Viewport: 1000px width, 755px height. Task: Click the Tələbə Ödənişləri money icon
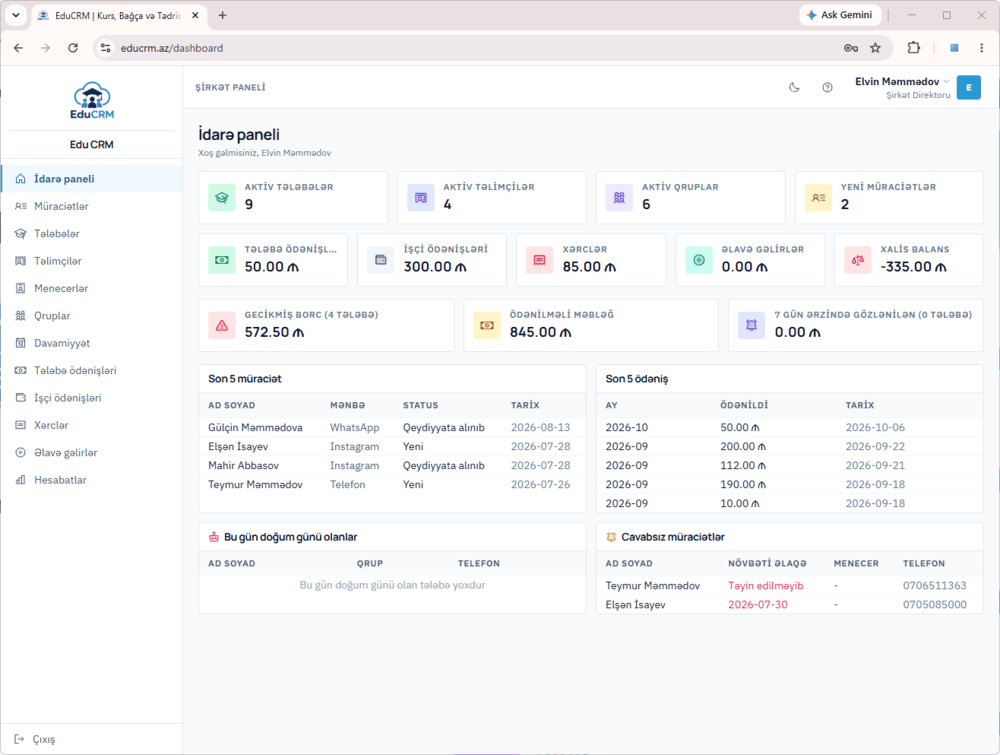click(222, 260)
